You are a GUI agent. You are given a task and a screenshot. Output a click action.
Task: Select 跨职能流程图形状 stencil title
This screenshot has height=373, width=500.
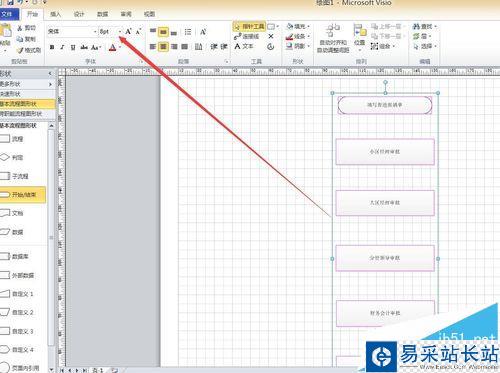(27, 114)
